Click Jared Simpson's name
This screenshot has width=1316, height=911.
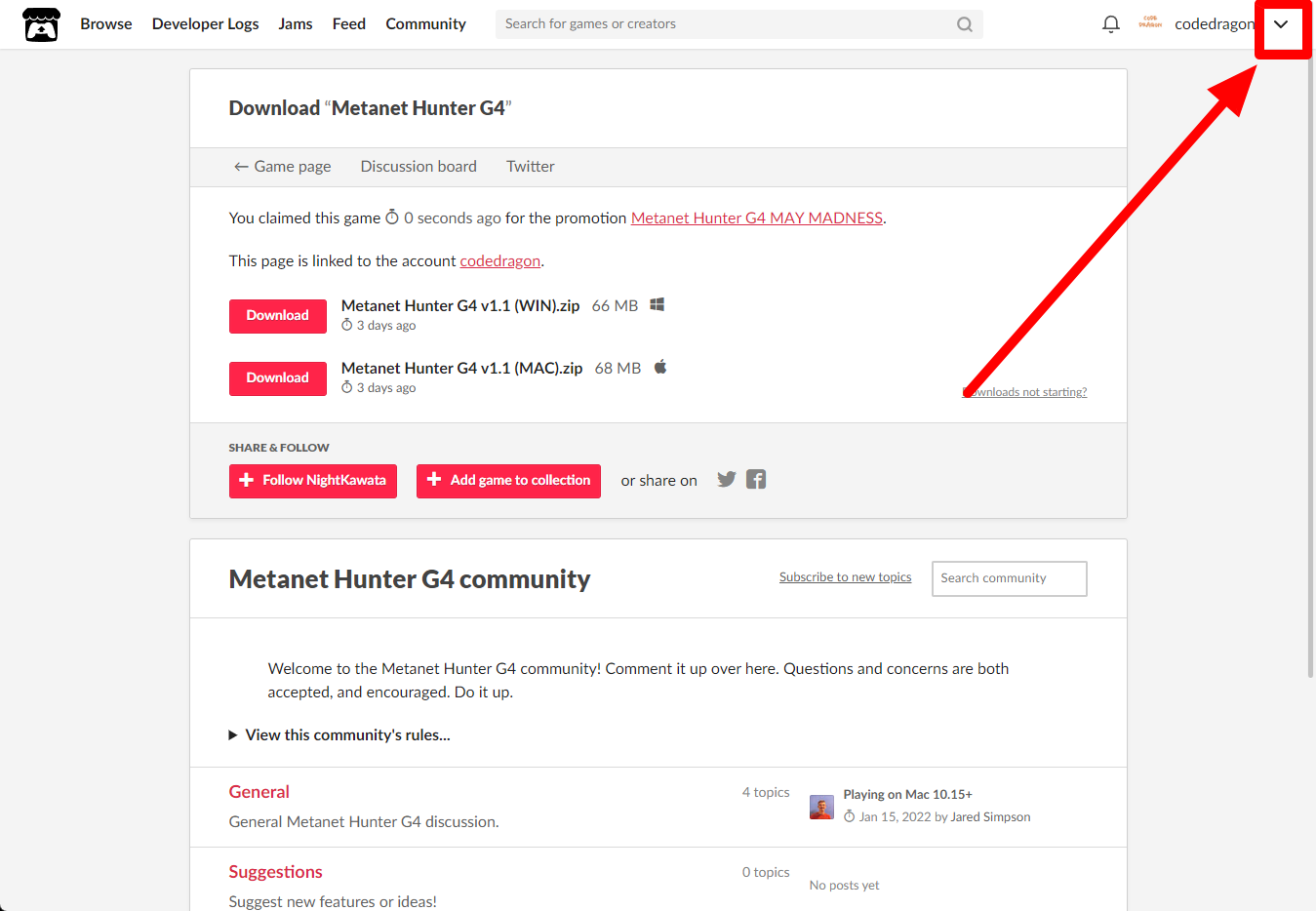pyautogui.click(x=990, y=817)
